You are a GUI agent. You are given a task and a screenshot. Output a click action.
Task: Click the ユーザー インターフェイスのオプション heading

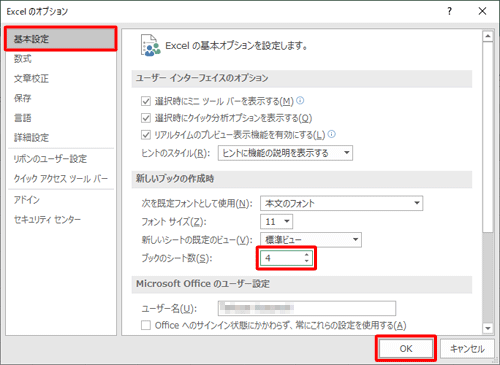click(202, 78)
